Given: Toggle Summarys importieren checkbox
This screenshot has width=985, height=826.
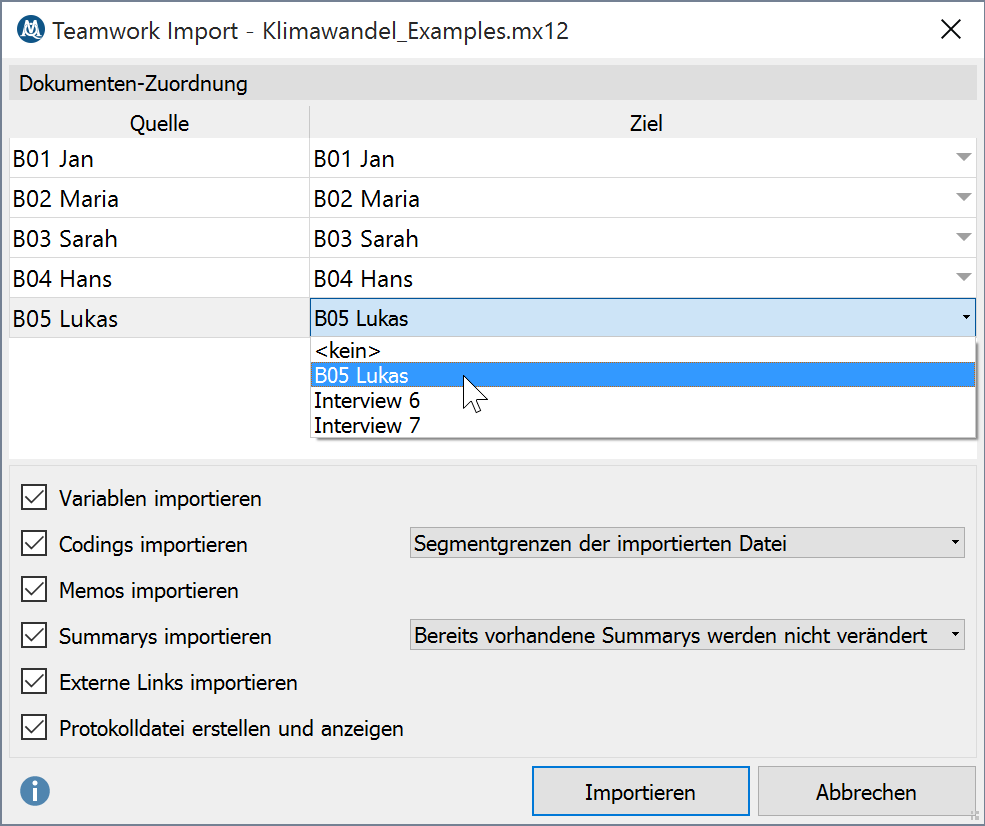Looking at the screenshot, I should [34, 636].
